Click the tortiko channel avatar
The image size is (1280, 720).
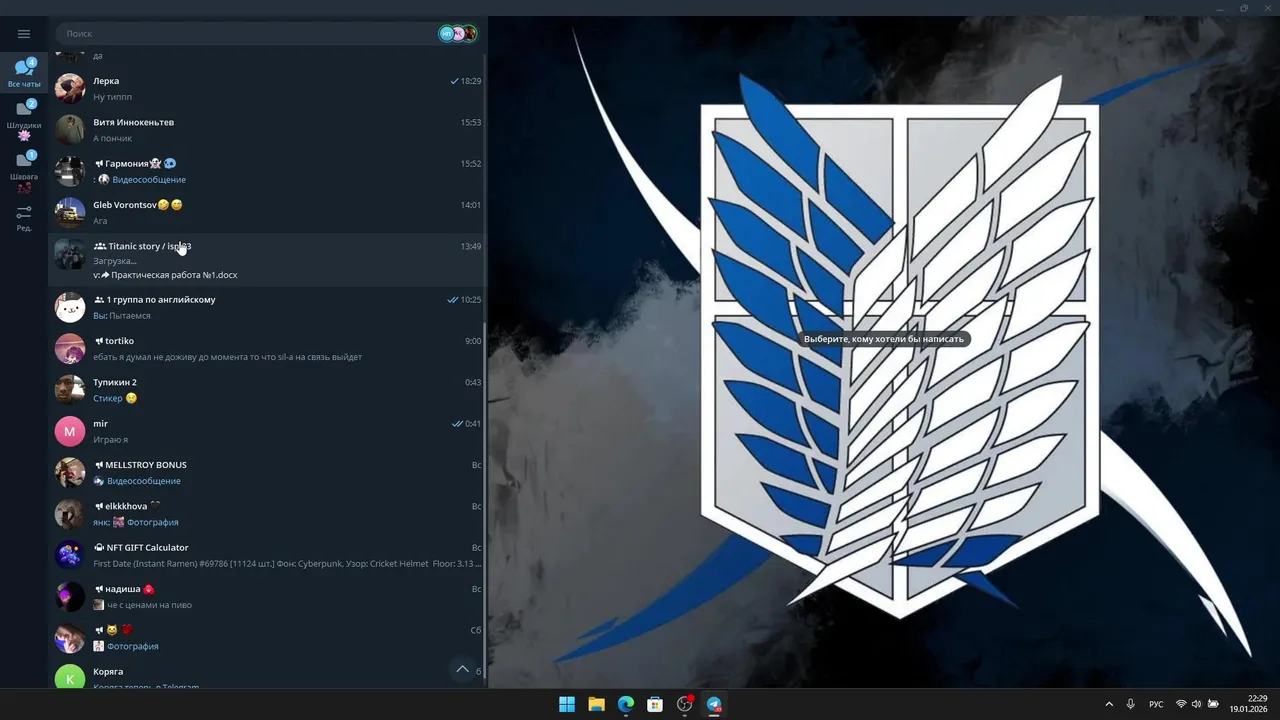(69, 349)
